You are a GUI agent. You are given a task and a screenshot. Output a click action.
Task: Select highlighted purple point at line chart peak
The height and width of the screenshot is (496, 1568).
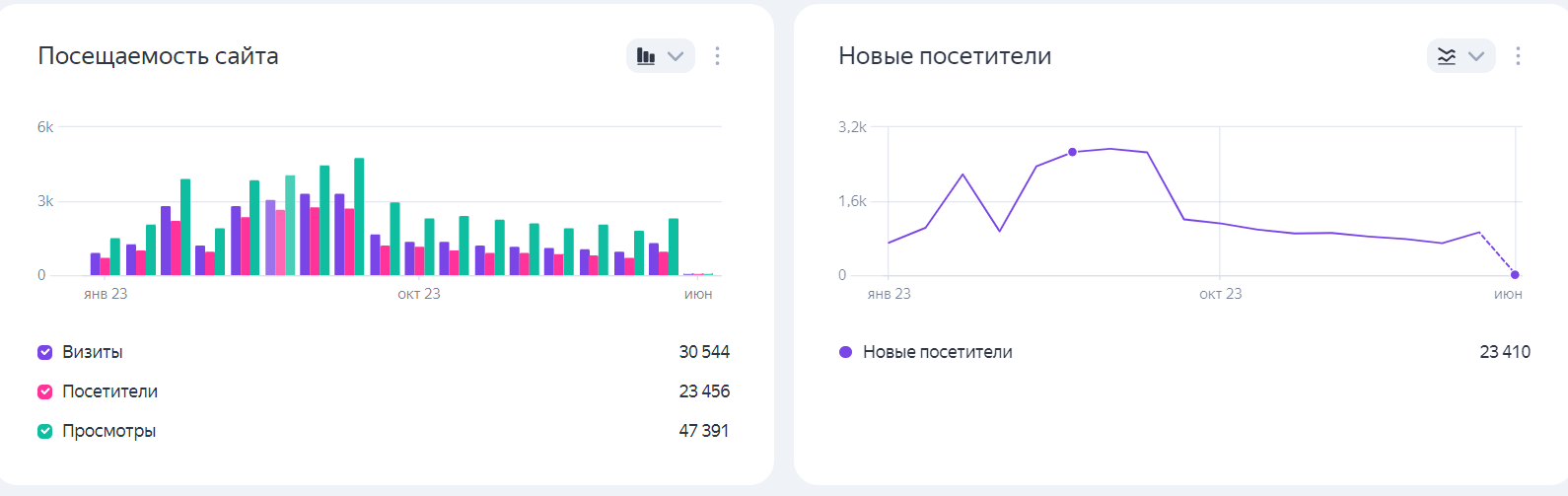click(x=1072, y=152)
